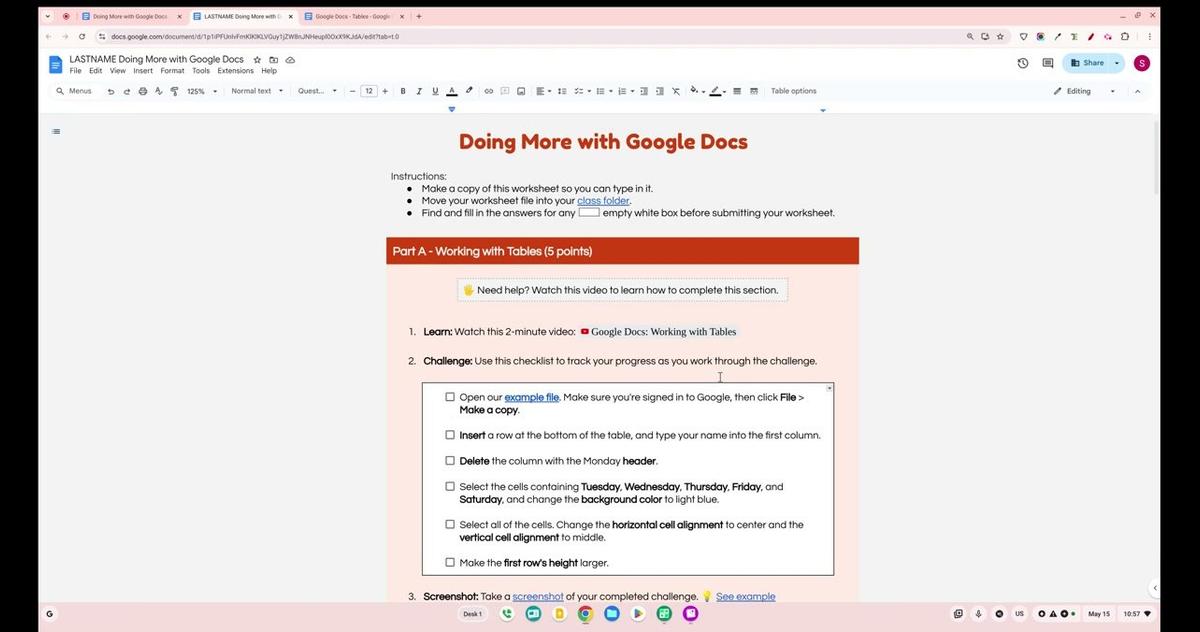The width and height of the screenshot is (1200, 632).
Task: Click the Share button
Action: point(1087,62)
